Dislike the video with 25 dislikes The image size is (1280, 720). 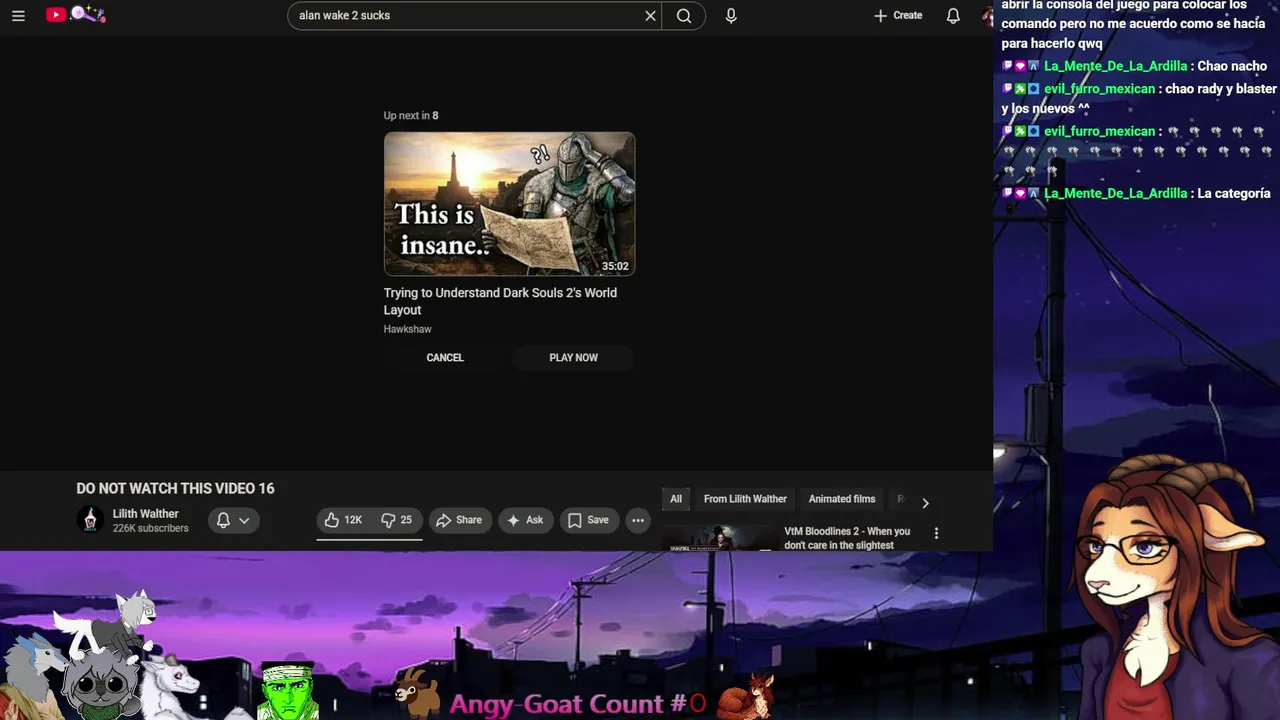(x=396, y=520)
